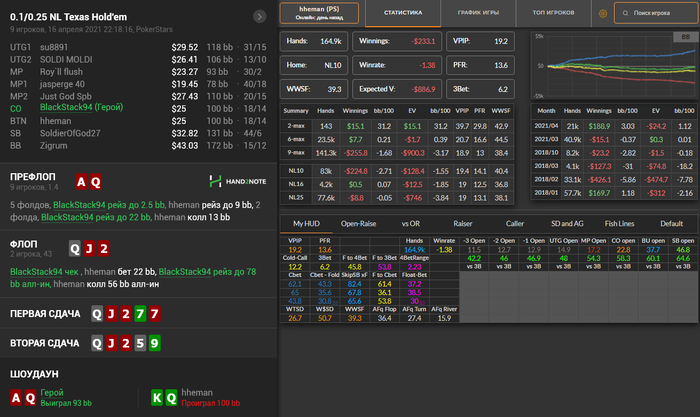The image size is (700, 417).
Task: Switch to the Fish Lines tab
Action: pos(616,224)
